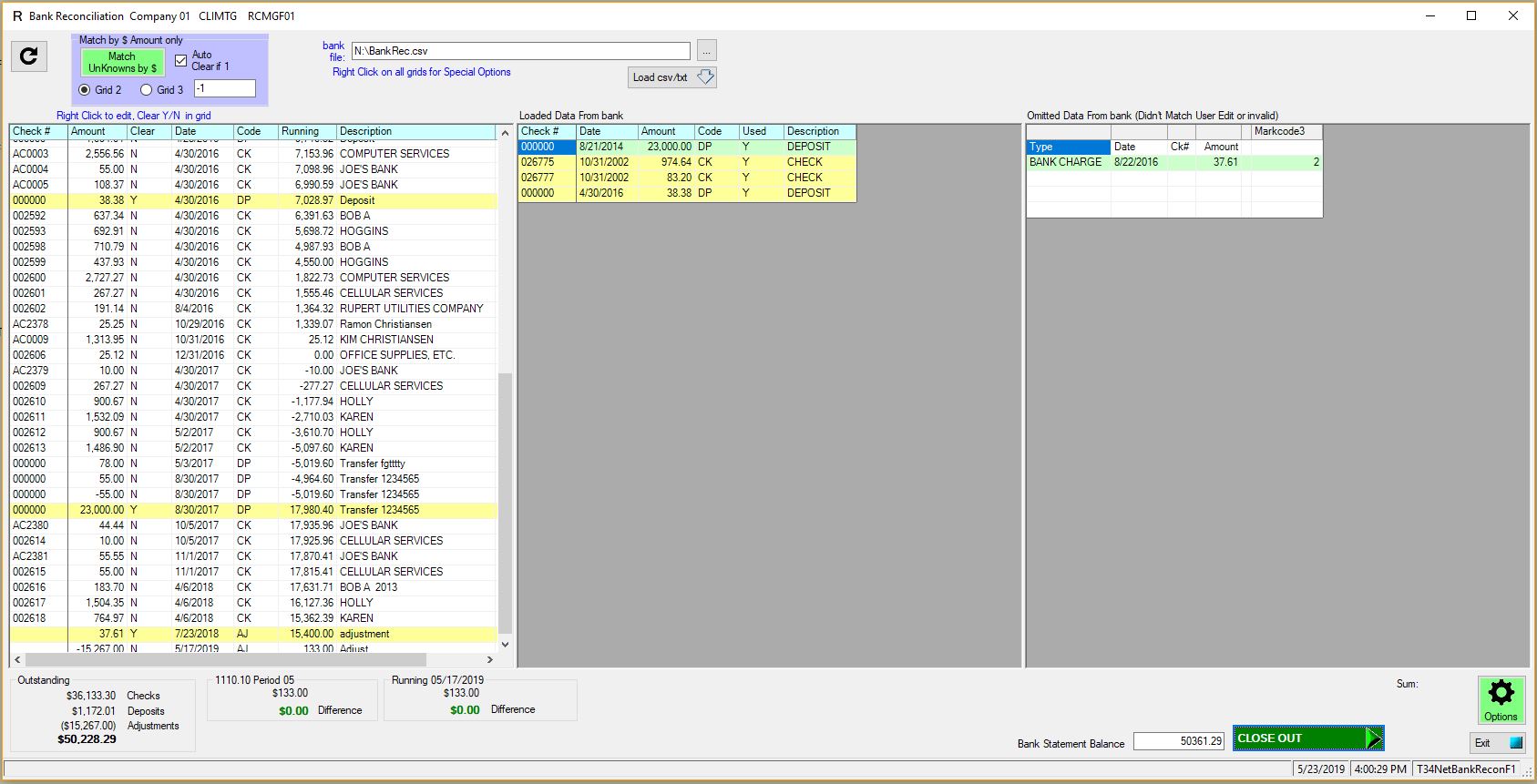Click the vertical scrollbar thumb of left grid
This screenshot has width=1537, height=784.
[x=505, y=504]
